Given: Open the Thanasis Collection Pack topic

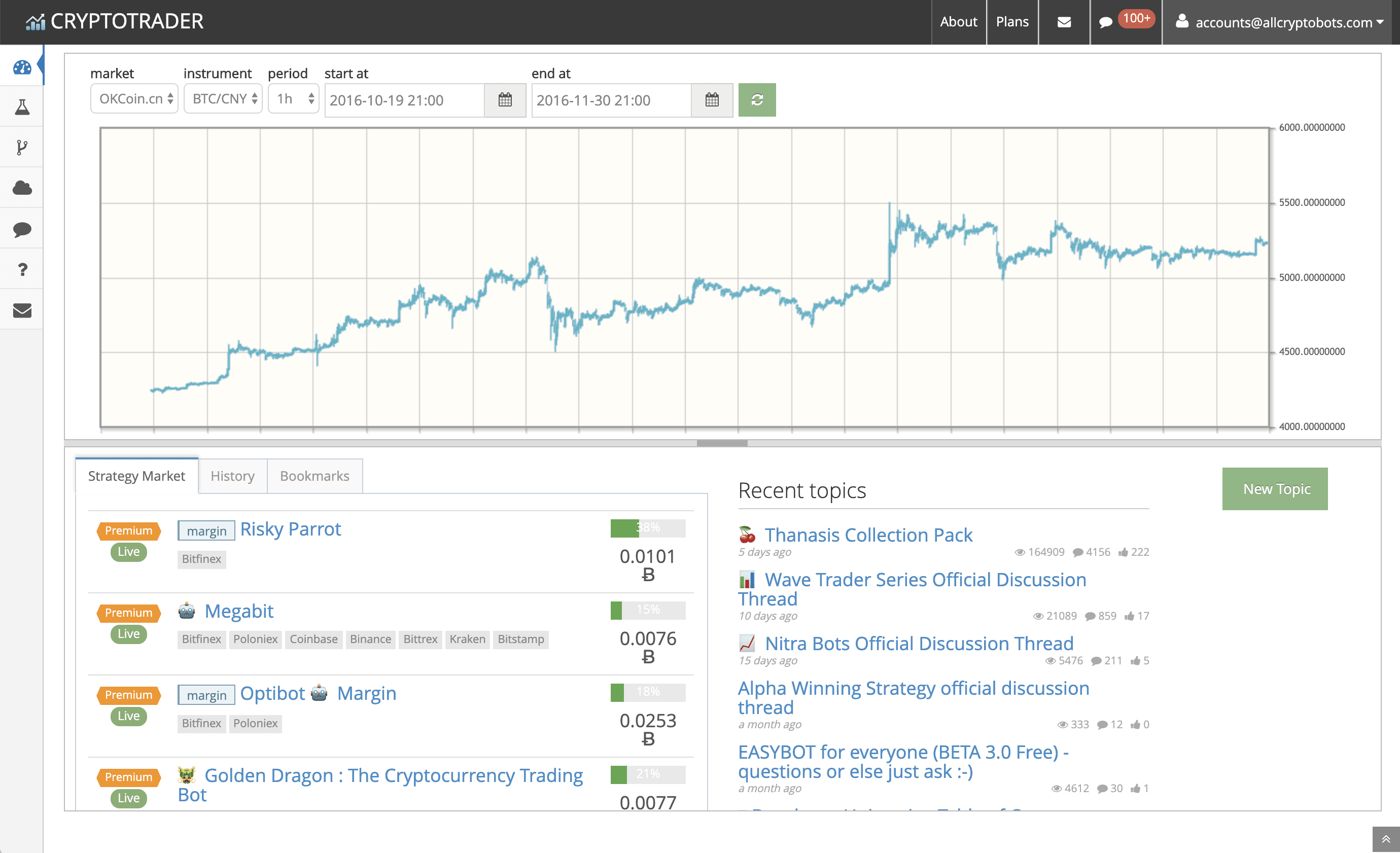Looking at the screenshot, I should 868,535.
